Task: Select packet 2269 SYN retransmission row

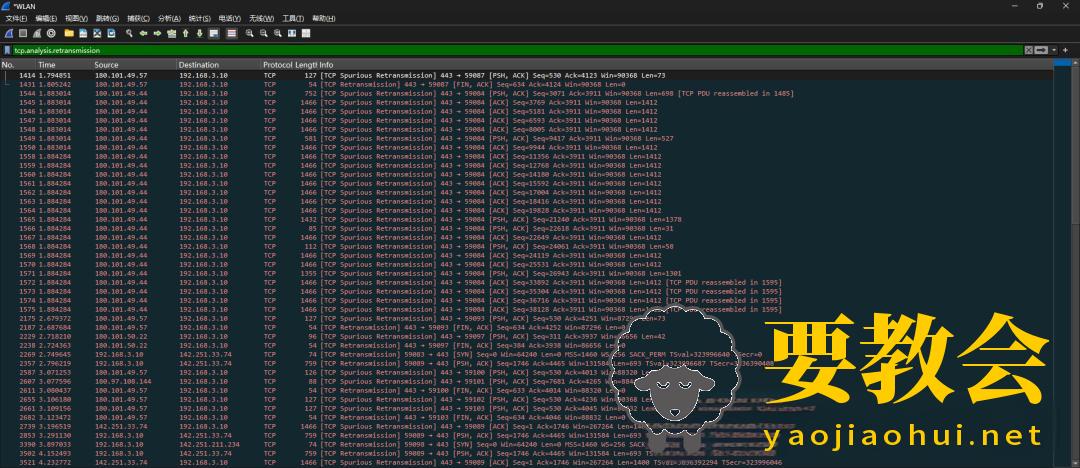Action: pyautogui.click(x=527, y=354)
